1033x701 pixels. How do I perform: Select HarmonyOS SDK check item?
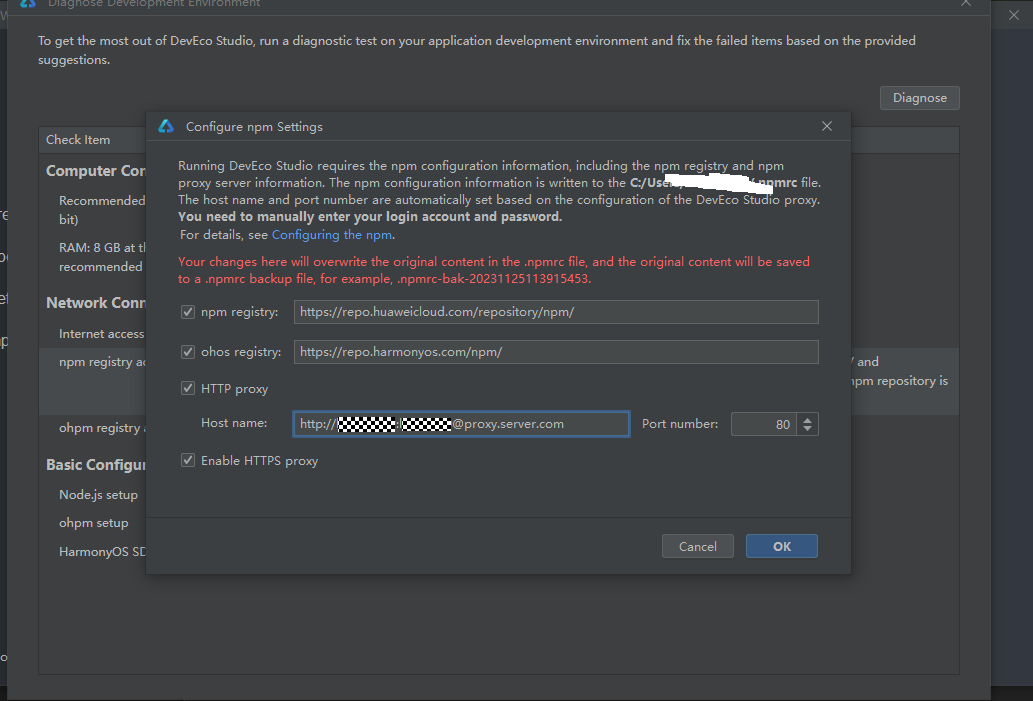[x=102, y=551]
